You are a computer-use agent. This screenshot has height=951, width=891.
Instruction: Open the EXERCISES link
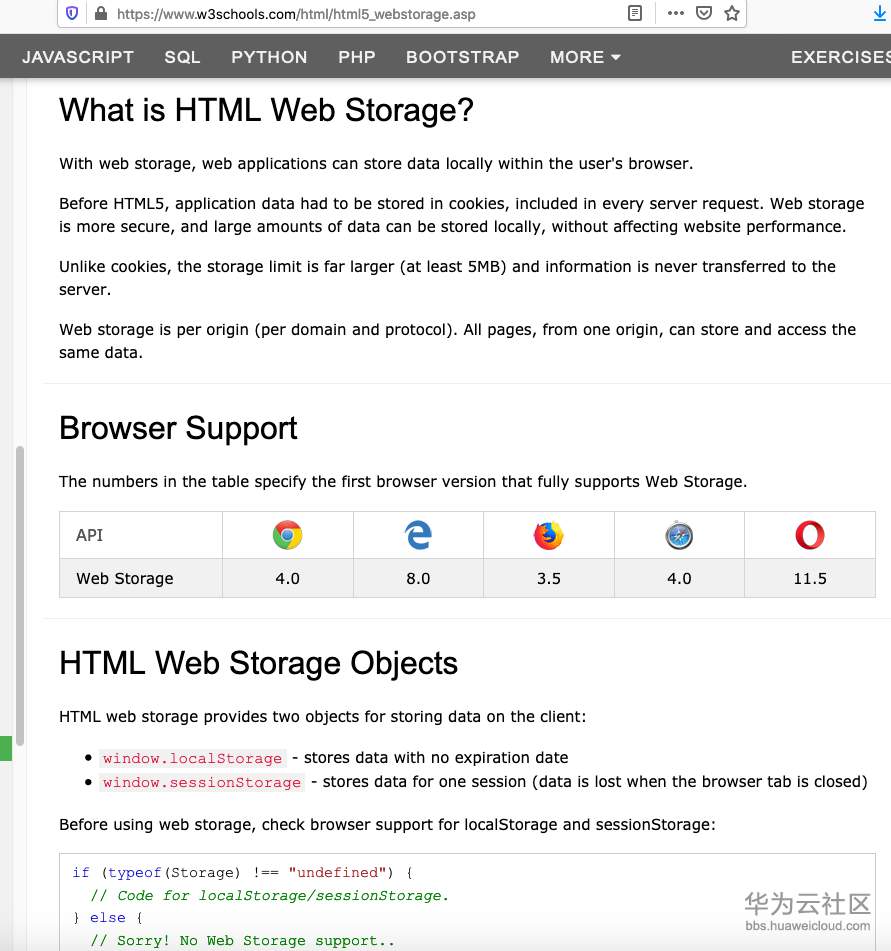(x=841, y=57)
